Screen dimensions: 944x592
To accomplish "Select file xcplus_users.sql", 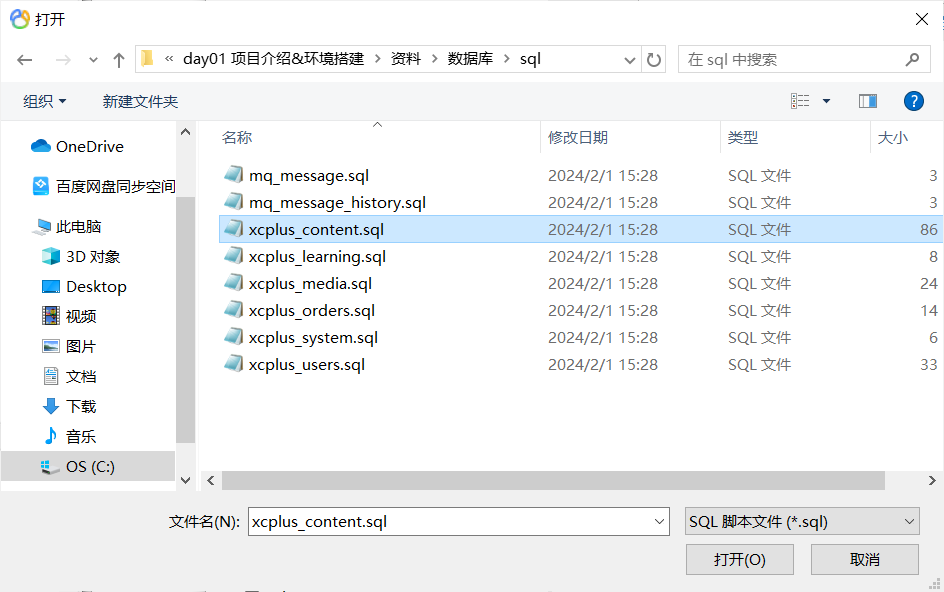I will click(306, 365).
